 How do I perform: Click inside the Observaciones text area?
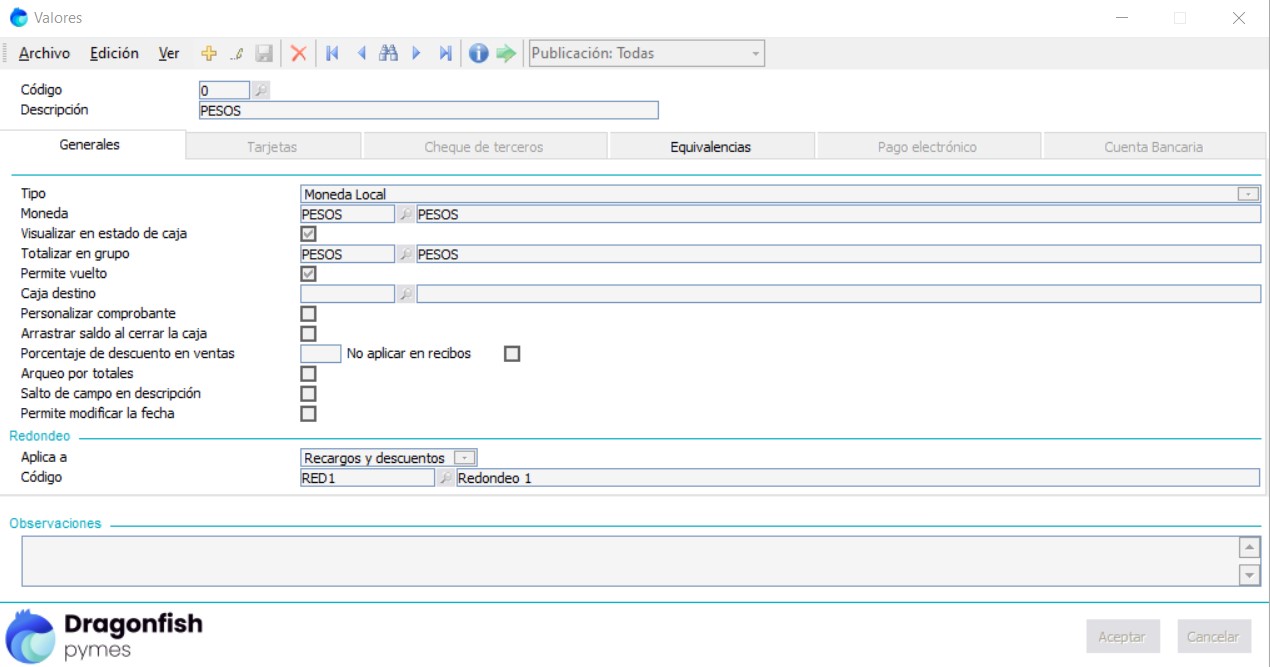[628, 561]
